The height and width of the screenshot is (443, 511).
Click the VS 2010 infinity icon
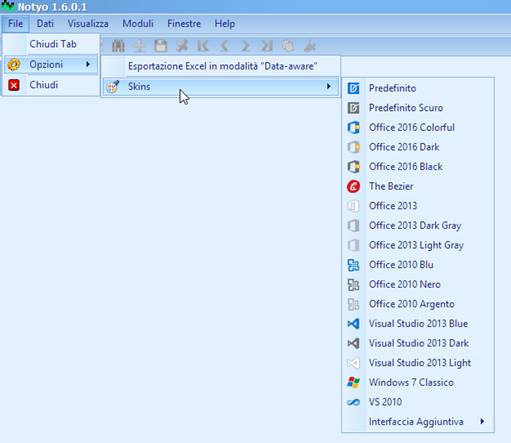coord(353,402)
